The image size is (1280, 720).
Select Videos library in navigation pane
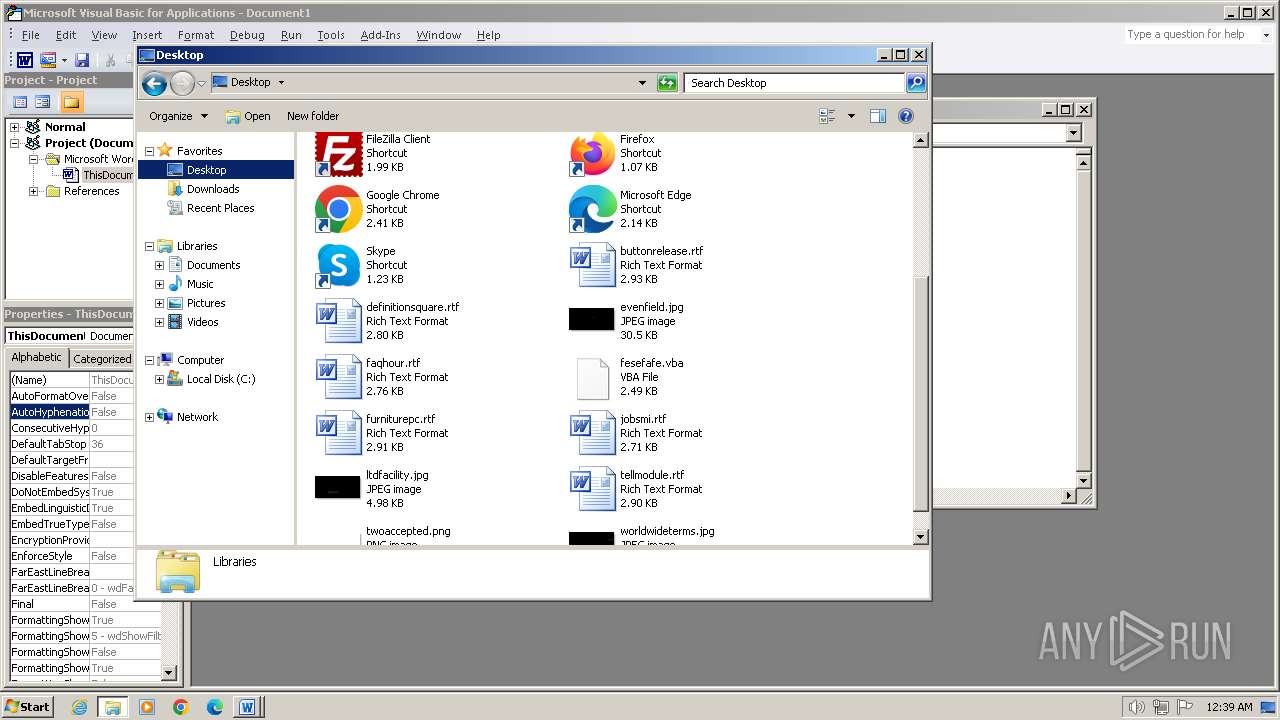(x=202, y=322)
